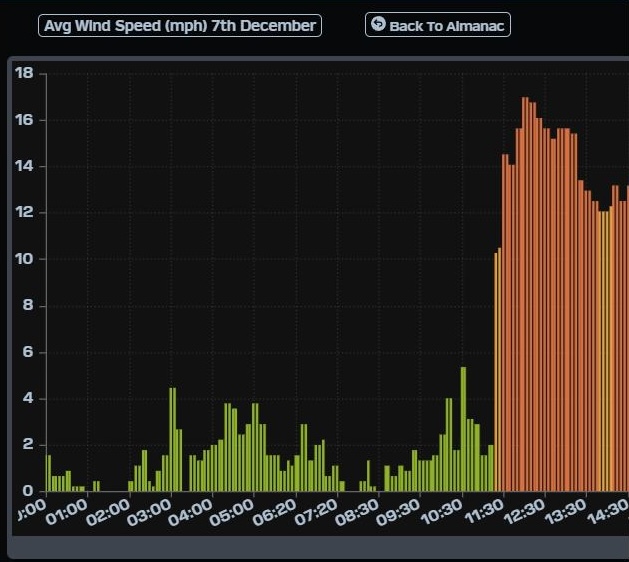Click the 10 value on the y-axis
Viewport: 629px width, 562px height.
coord(25,259)
